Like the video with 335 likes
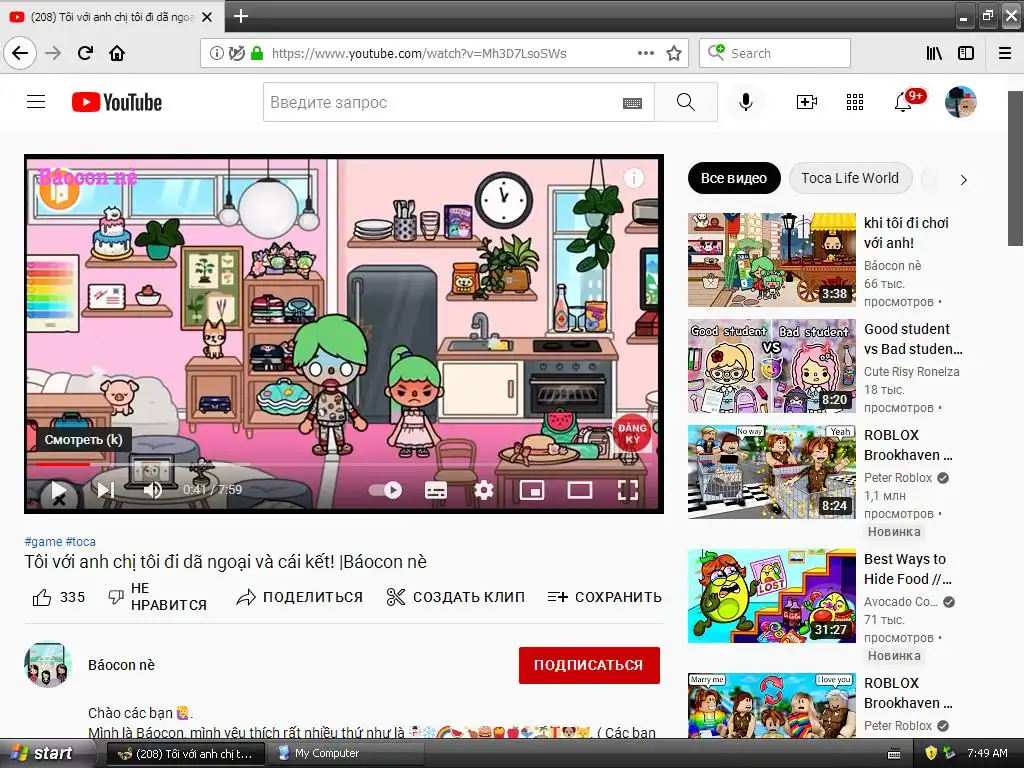 [x=59, y=597]
